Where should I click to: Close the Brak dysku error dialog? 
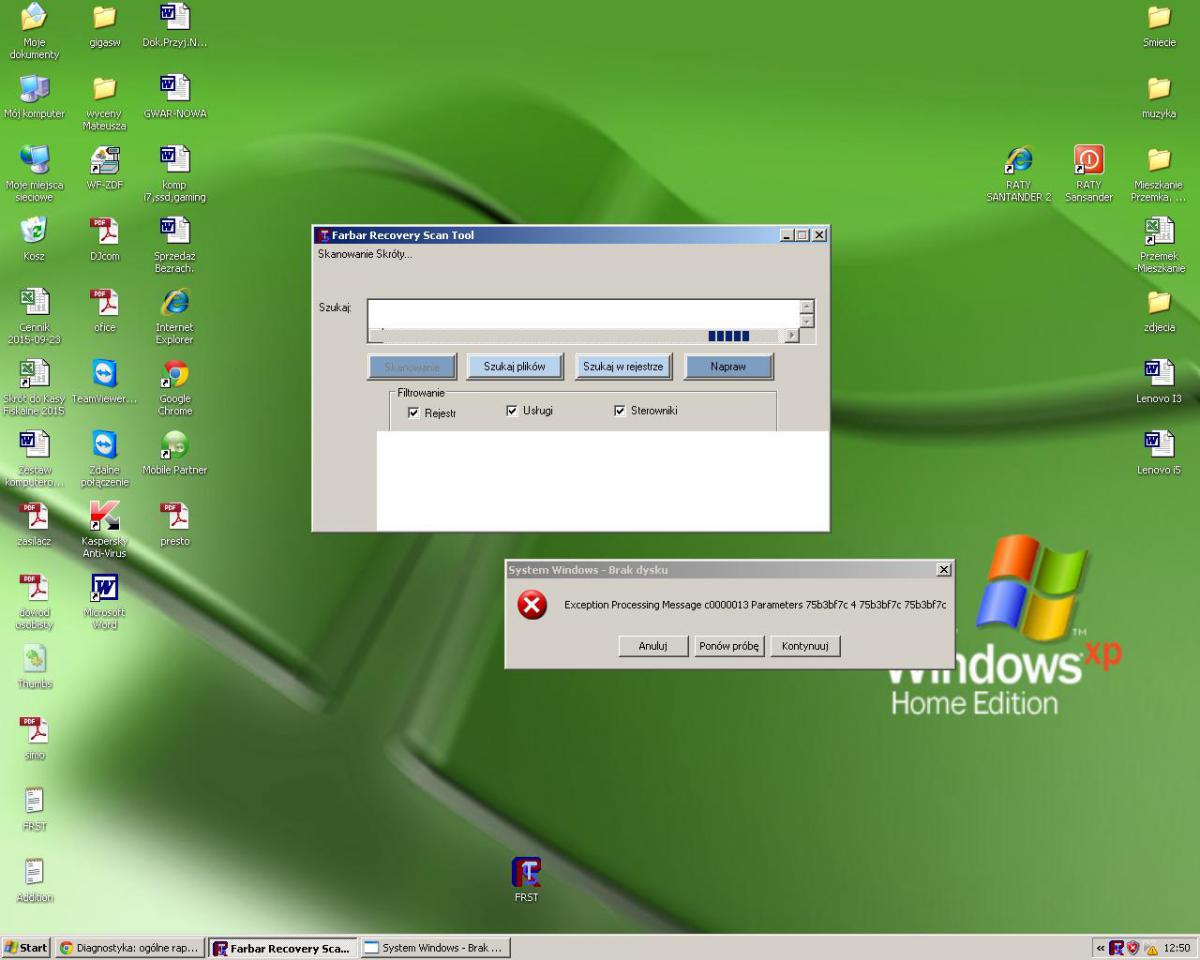[943, 569]
